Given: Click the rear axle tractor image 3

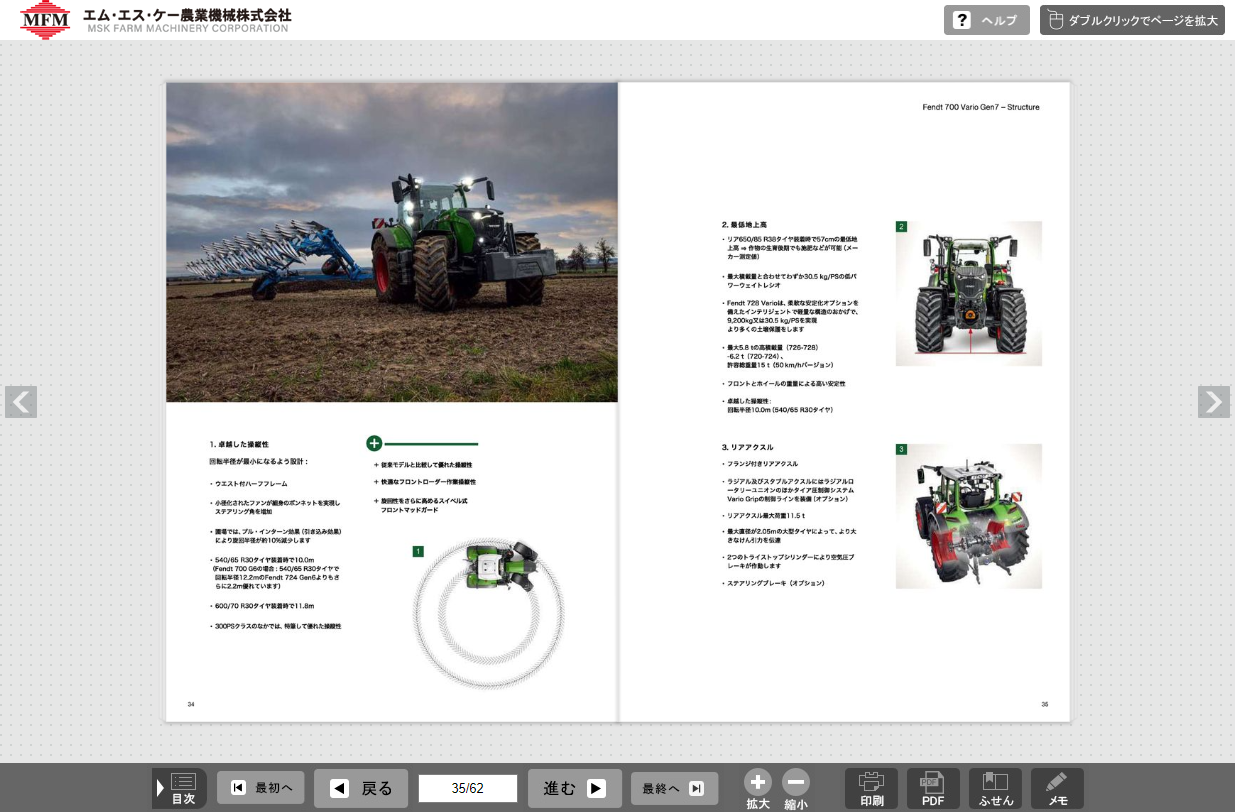Looking at the screenshot, I should 968,516.
